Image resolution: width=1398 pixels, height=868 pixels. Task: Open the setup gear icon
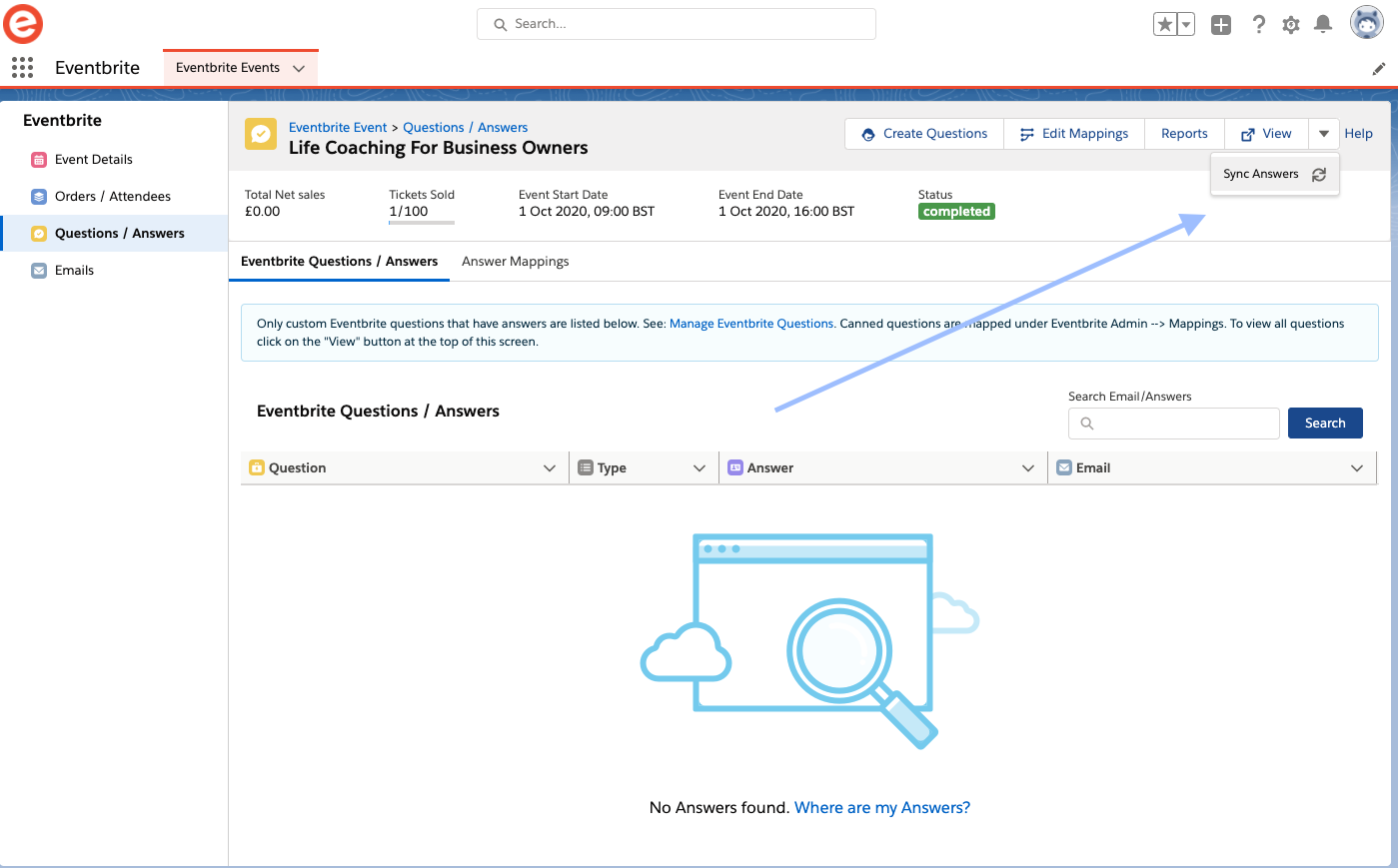coord(1291,24)
